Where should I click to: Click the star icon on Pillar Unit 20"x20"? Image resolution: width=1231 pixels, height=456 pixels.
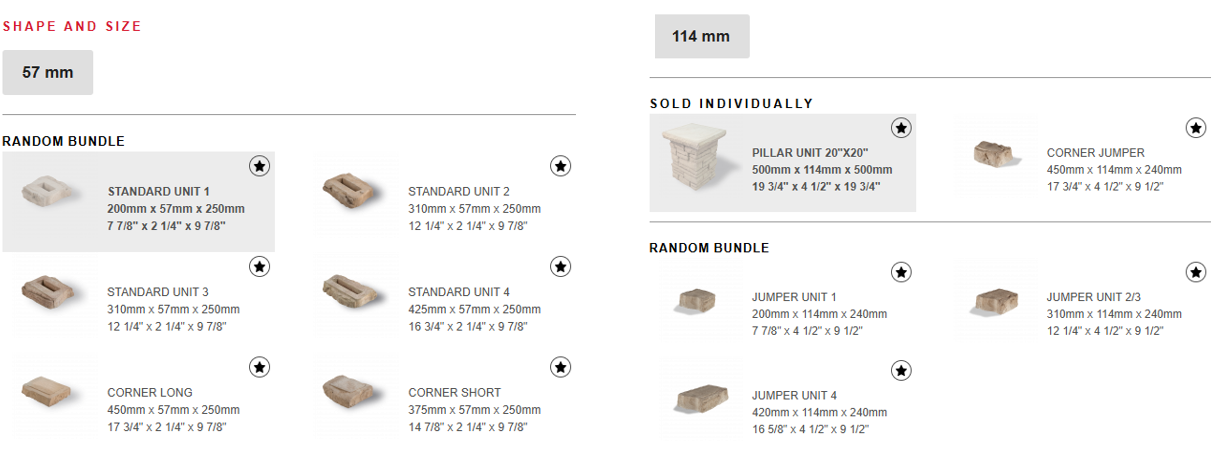tap(901, 128)
